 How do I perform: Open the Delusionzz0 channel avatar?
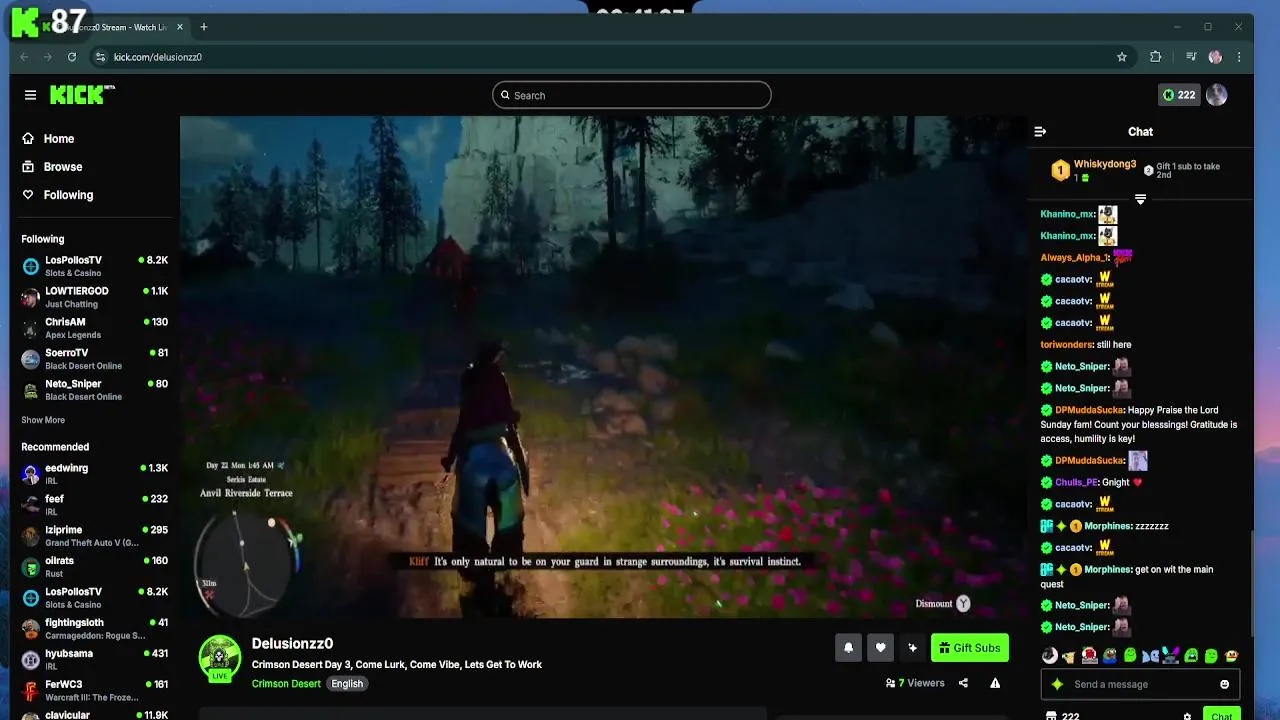pos(220,659)
